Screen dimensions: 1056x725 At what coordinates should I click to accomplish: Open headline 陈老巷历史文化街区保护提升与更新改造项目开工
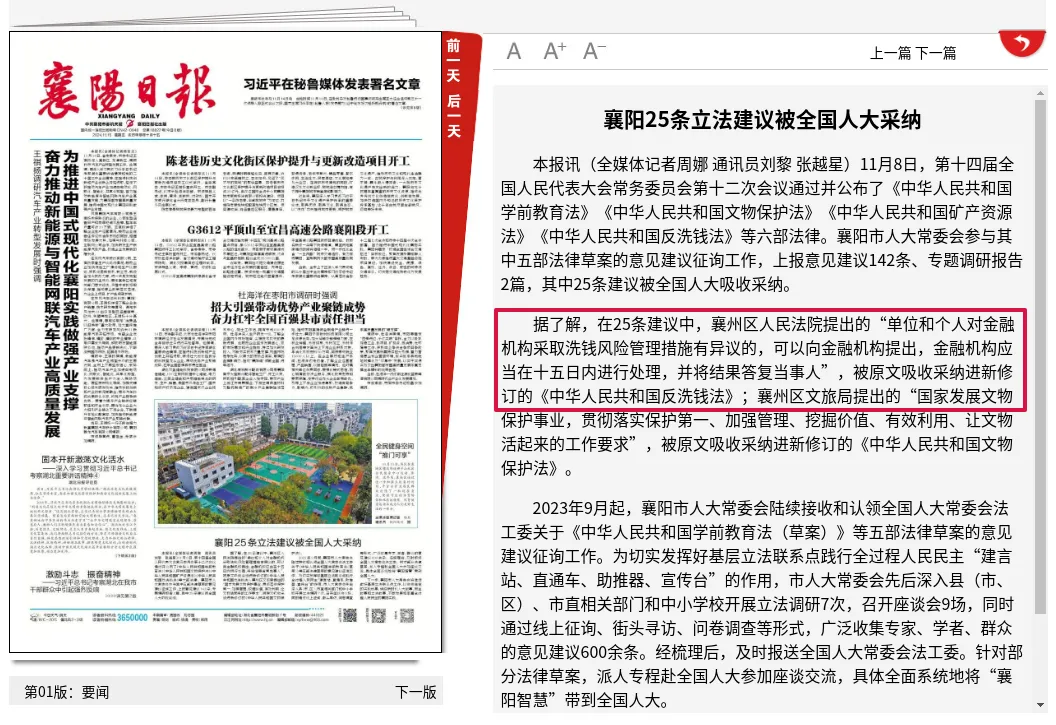288,161
